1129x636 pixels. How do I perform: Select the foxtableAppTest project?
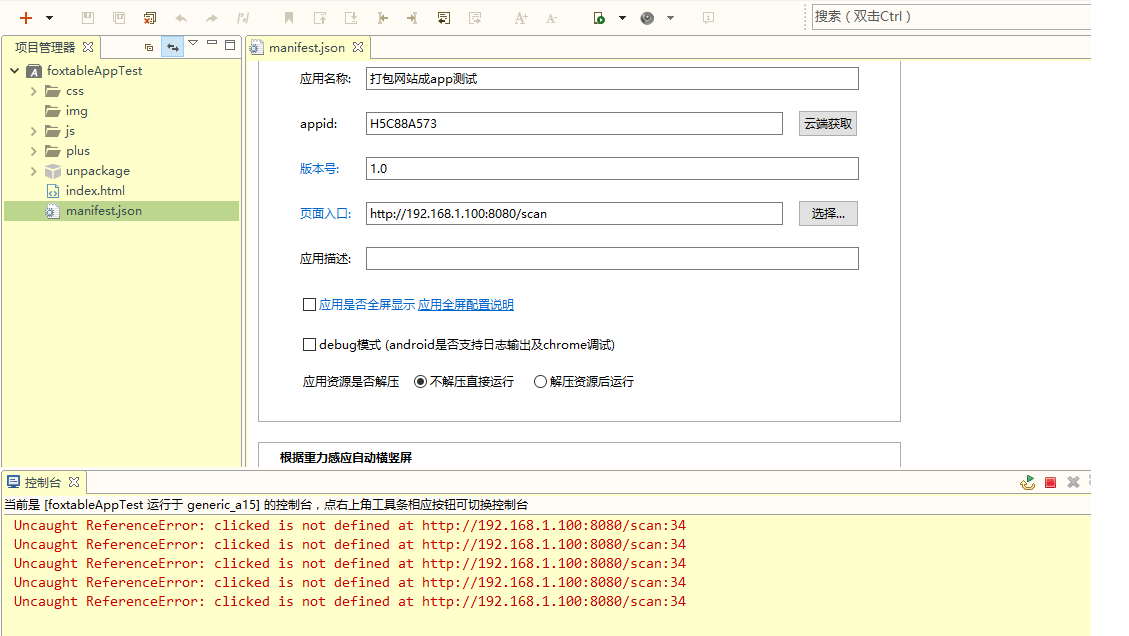tap(94, 71)
